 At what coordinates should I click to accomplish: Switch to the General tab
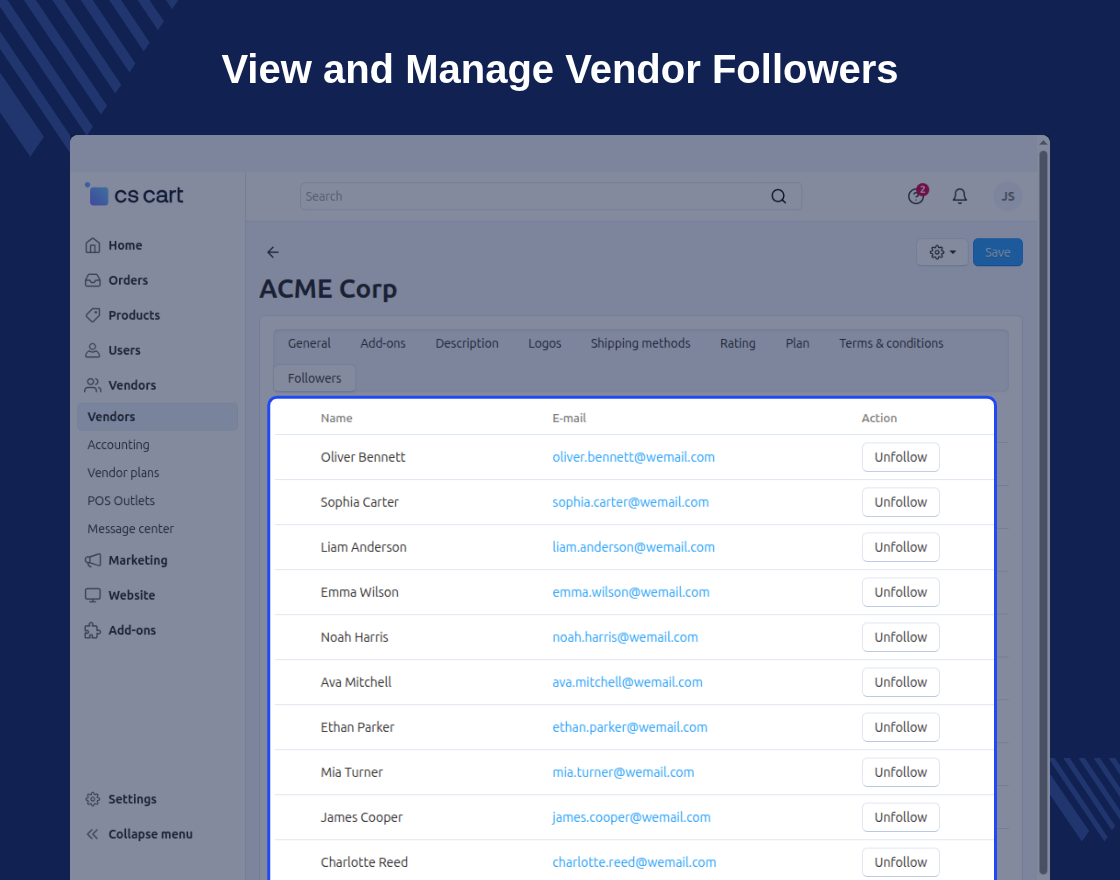[x=309, y=343]
